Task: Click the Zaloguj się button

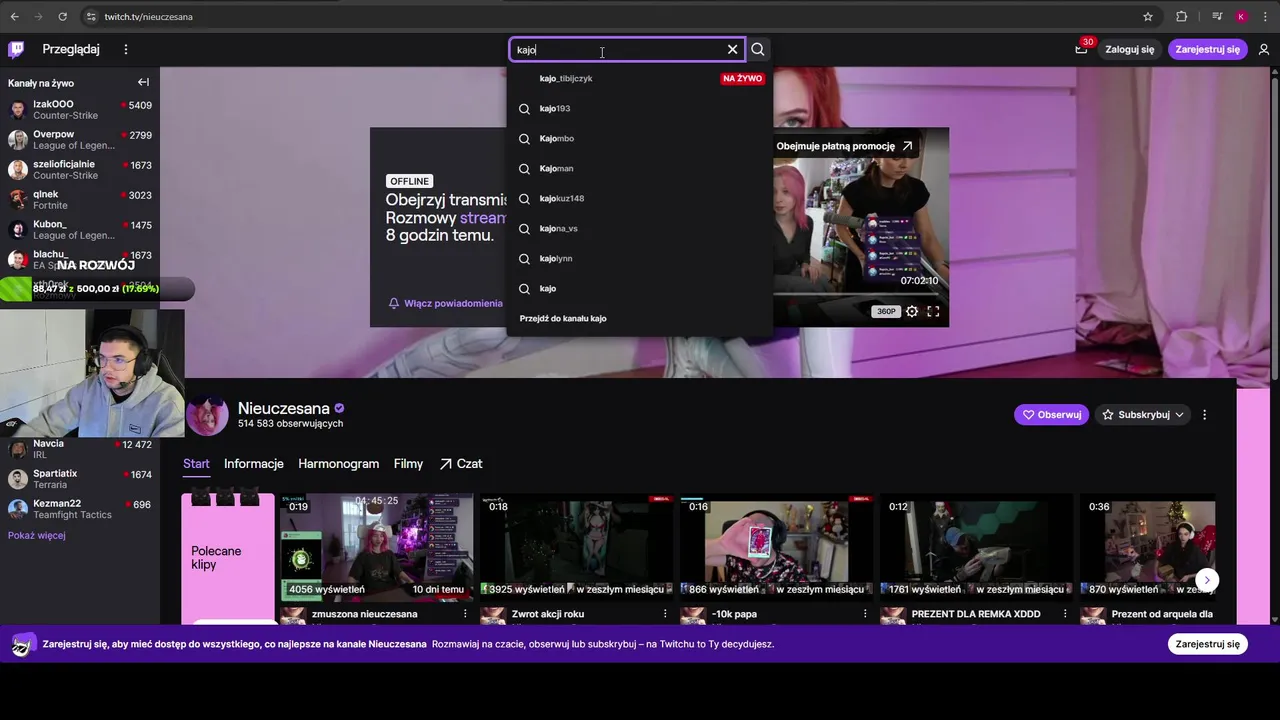Action: 1130,49
